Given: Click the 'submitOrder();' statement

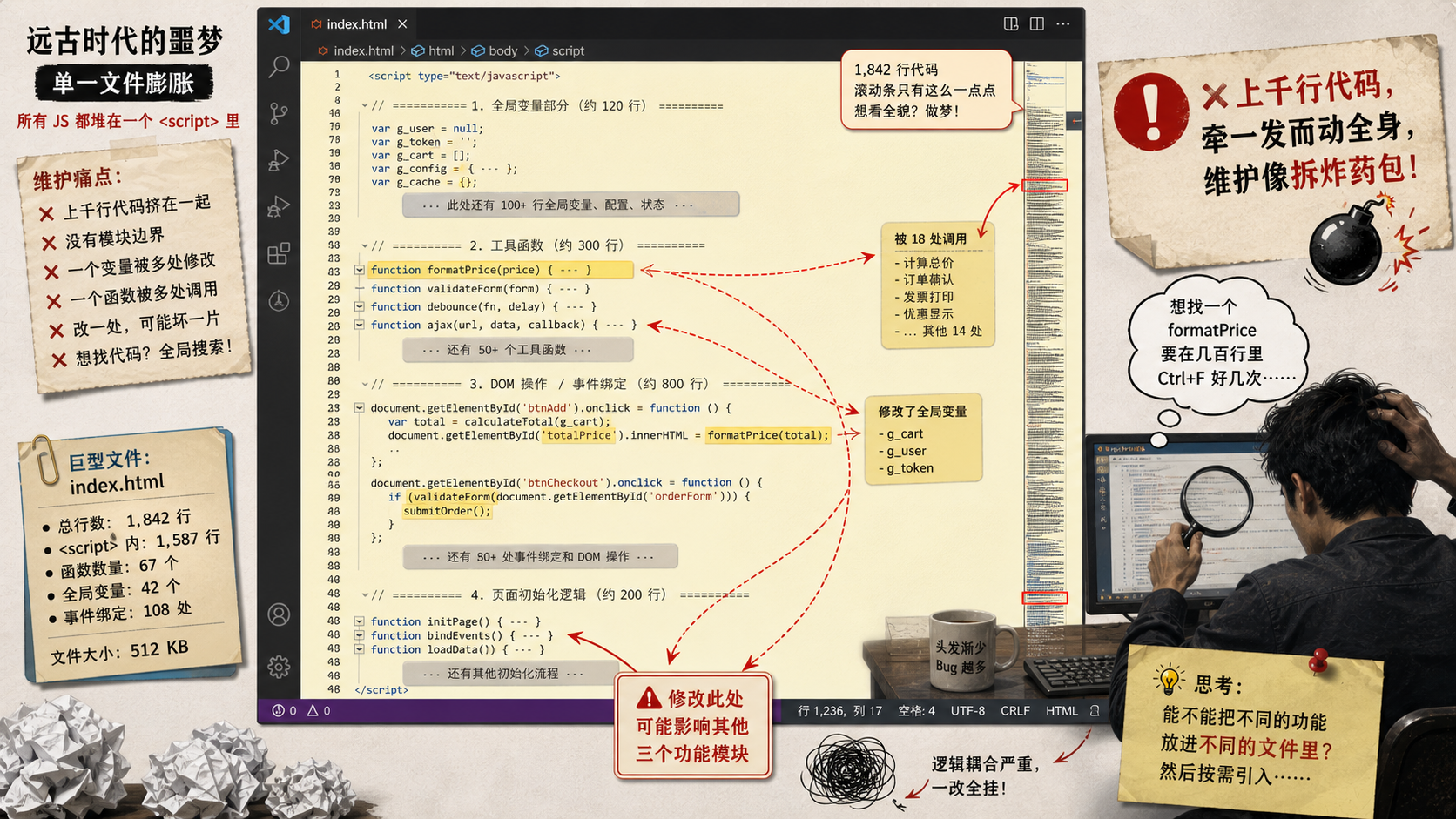Looking at the screenshot, I should click(x=447, y=511).
